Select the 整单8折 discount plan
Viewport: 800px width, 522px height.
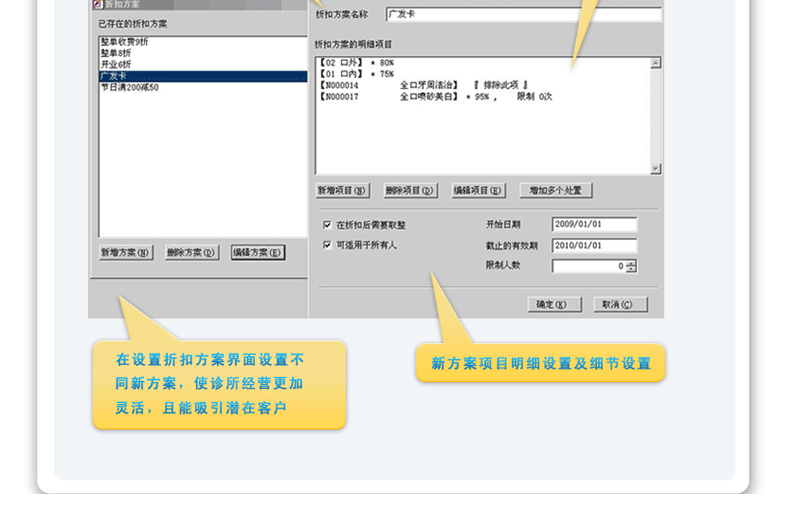[118, 54]
